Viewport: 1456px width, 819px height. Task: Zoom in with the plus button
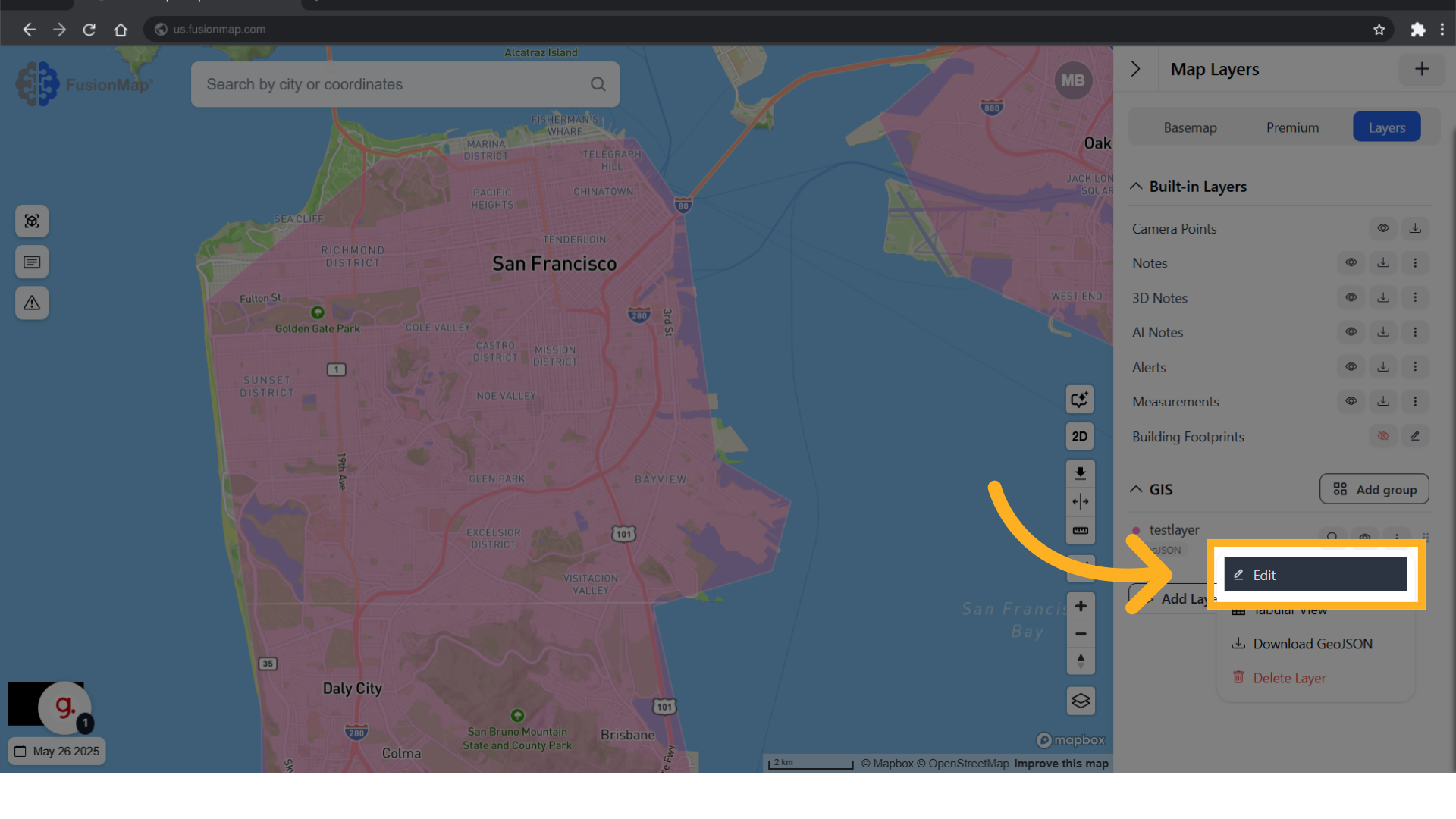(x=1081, y=606)
